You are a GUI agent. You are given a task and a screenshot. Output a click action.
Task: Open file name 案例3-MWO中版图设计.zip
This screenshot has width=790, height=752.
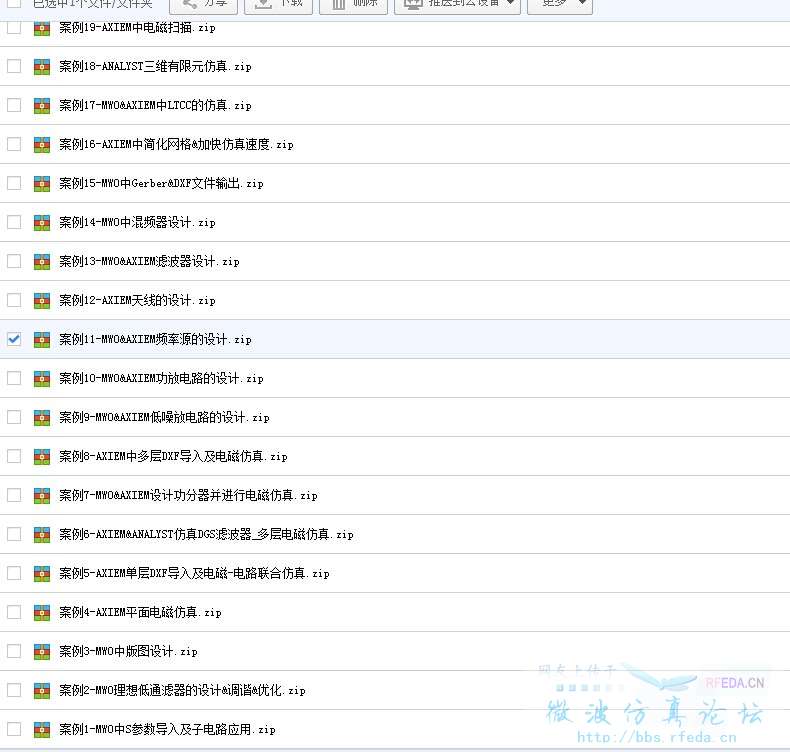(x=128, y=651)
